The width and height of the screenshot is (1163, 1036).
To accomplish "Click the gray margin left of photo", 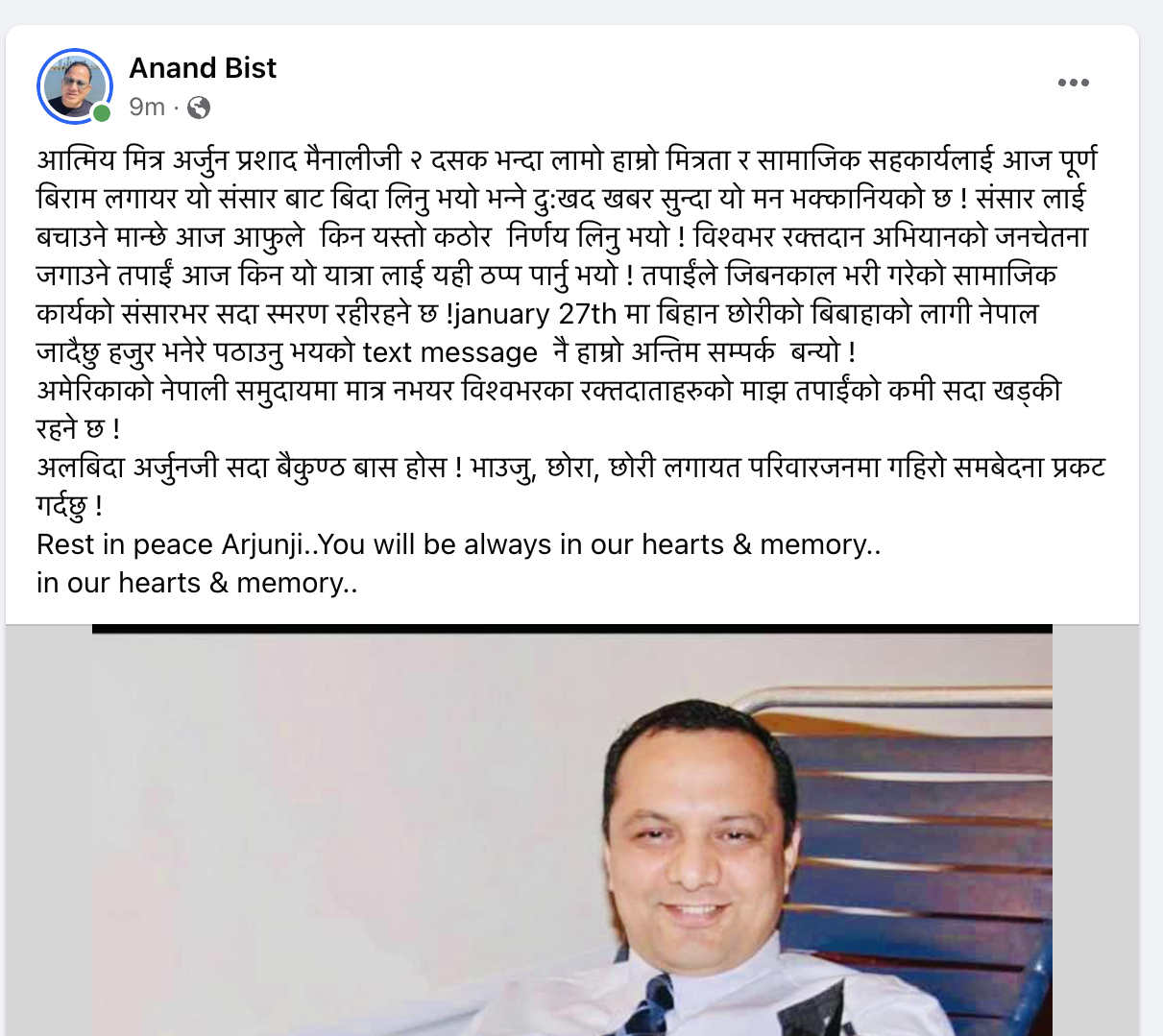I will click(48, 831).
